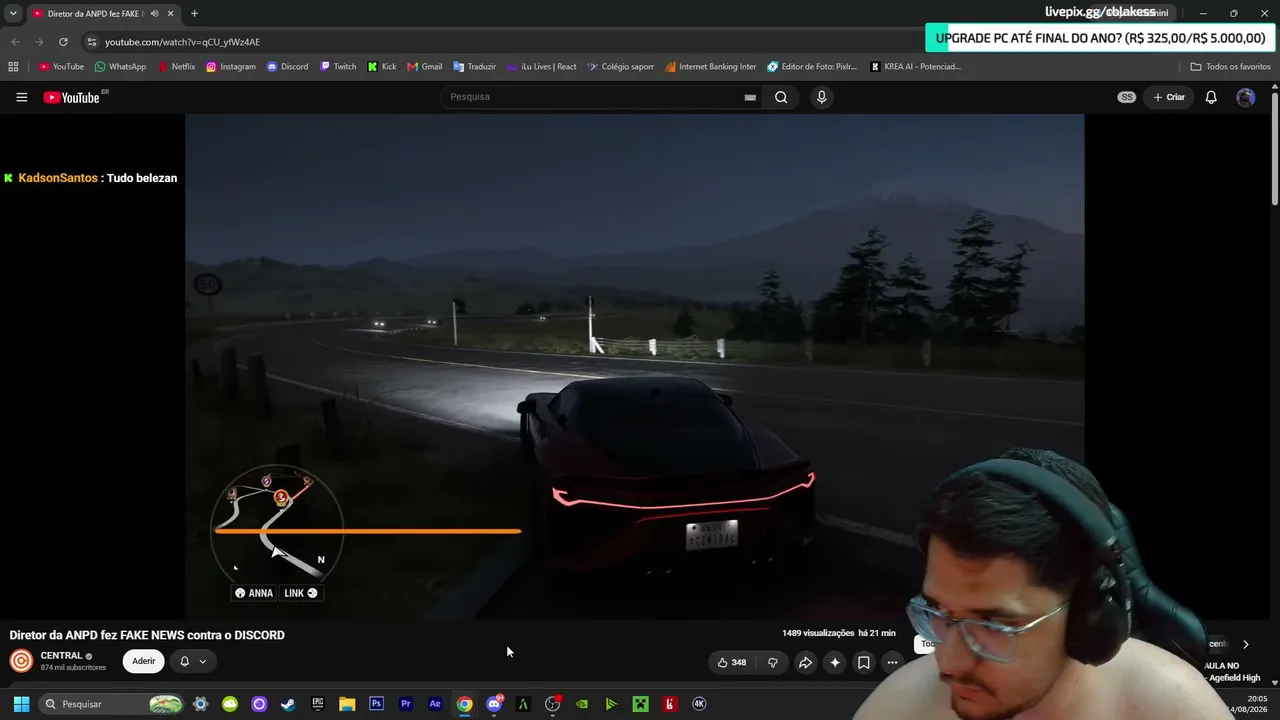The width and height of the screenshot is (1280, 720).
Task: Open the YouTube guide hamburger menu
Action: (21, 97)
